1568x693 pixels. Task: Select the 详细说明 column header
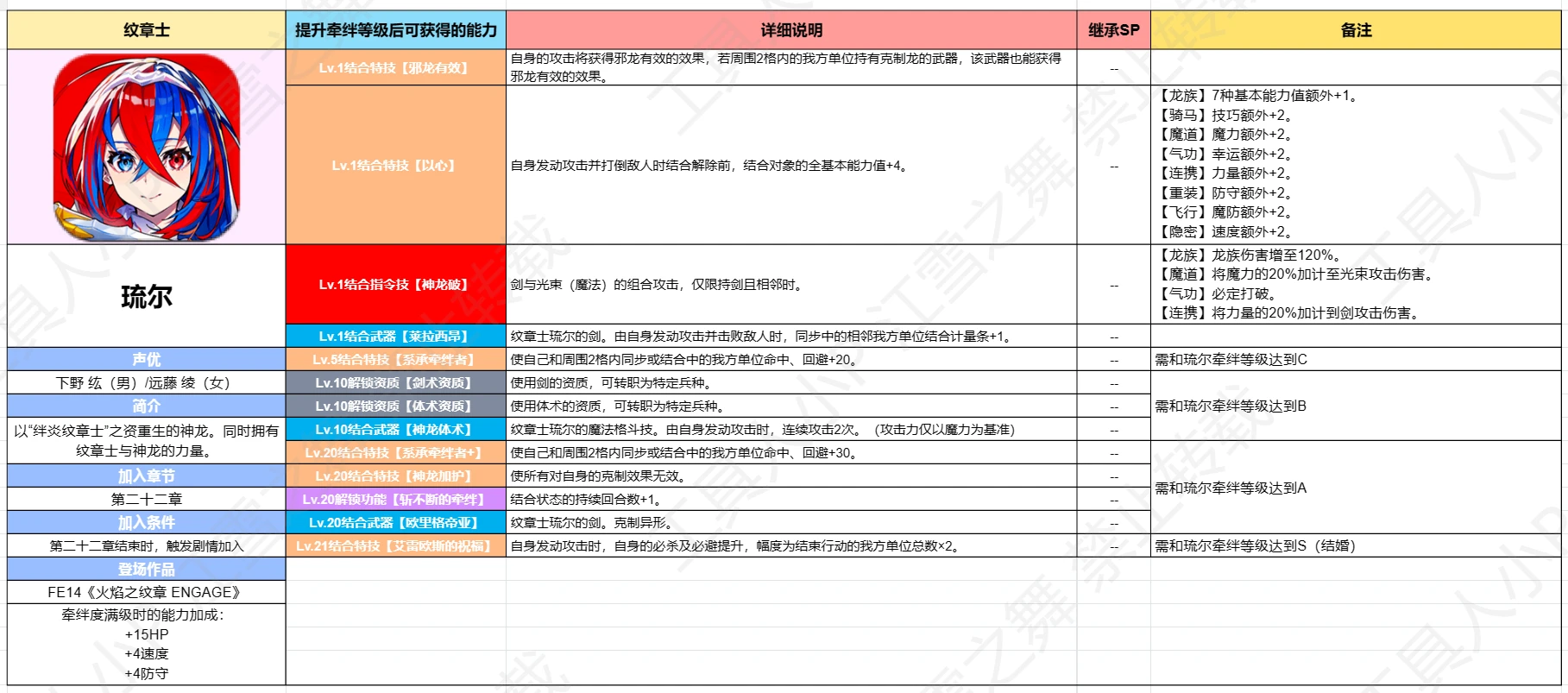coord(791,30)
